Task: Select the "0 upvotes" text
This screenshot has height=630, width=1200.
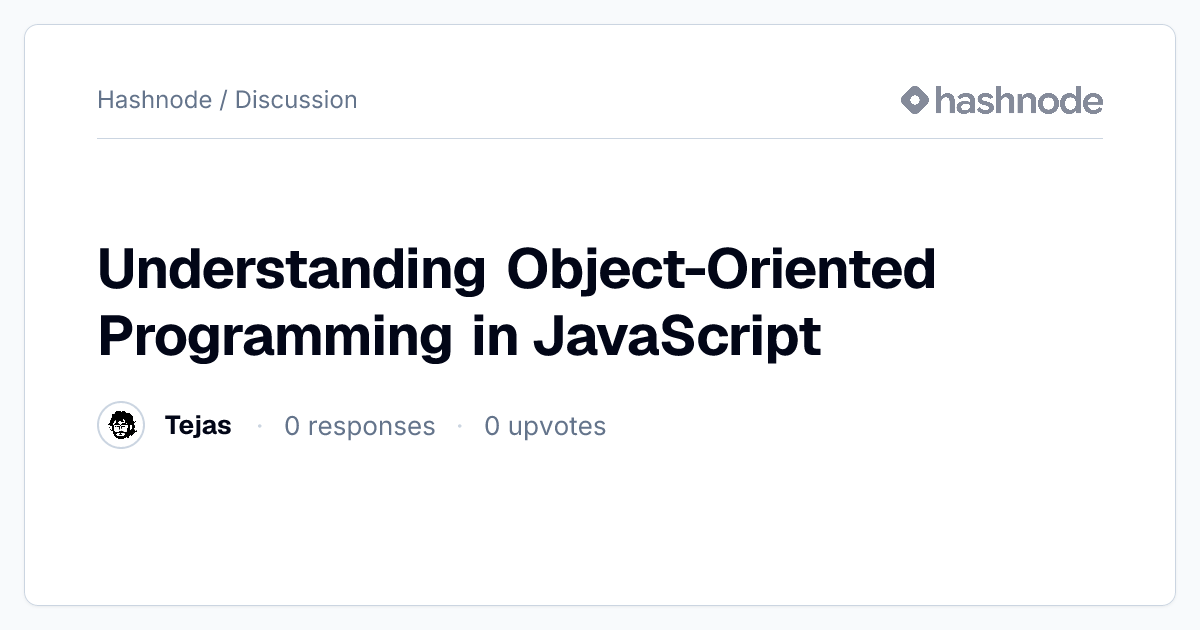Action: 545,427
